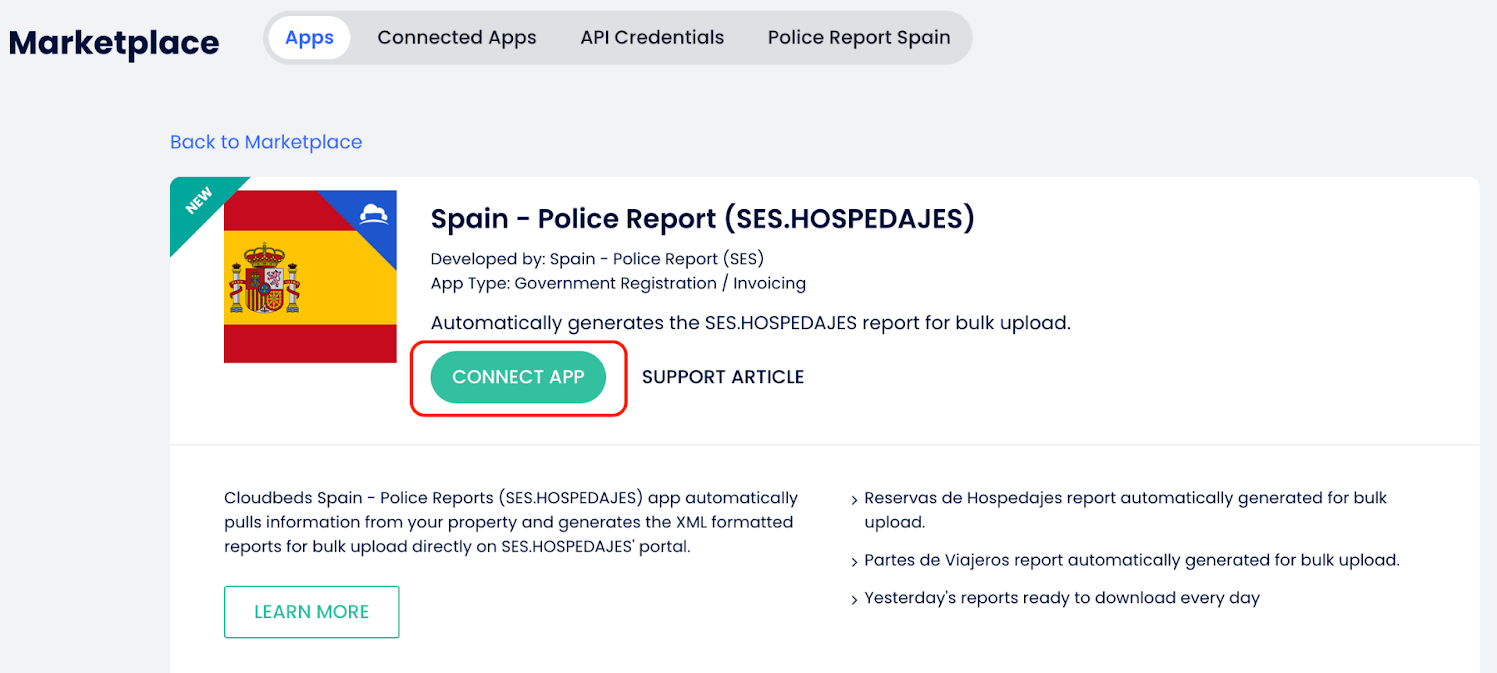The image size is (1497, 673).
Task: Switch to the Connected Apps tab
Action: pos(457,38)
